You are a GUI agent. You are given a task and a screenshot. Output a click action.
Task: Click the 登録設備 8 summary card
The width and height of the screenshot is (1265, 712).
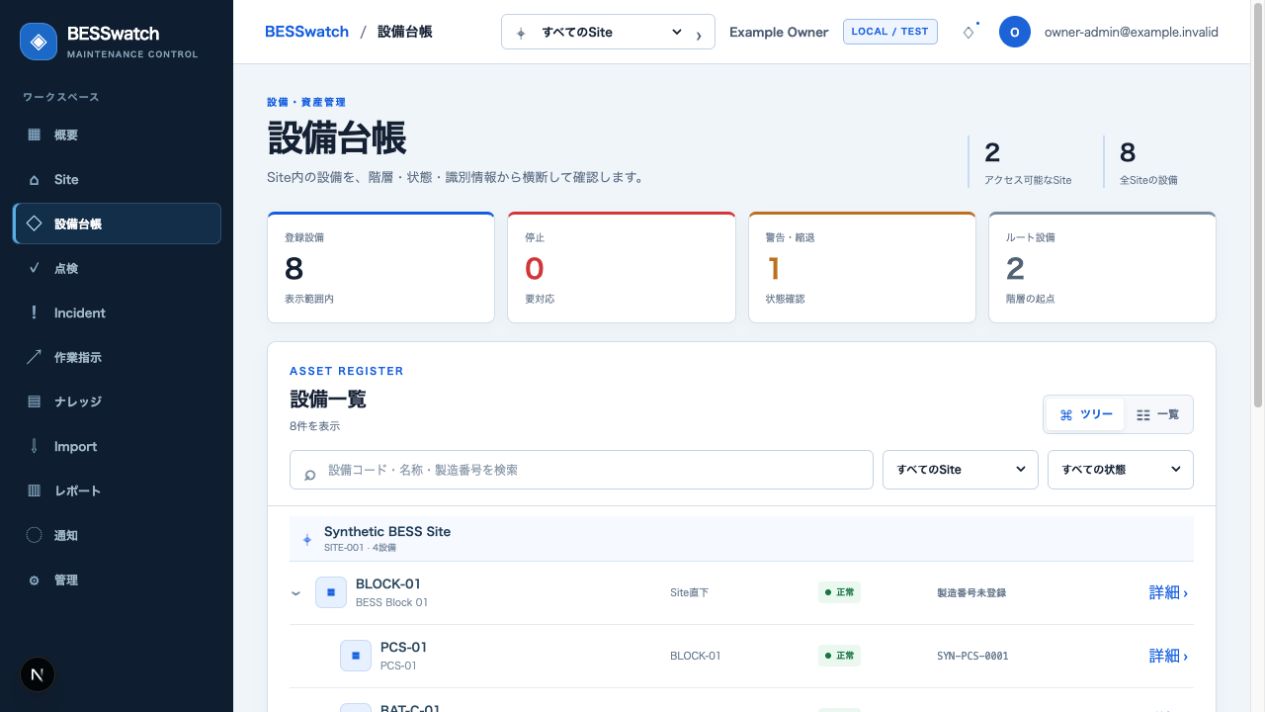(x=381, y=267)
